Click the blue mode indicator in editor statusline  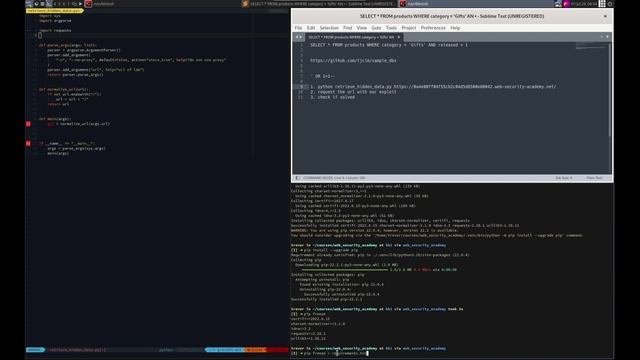[x=35, y=350]
